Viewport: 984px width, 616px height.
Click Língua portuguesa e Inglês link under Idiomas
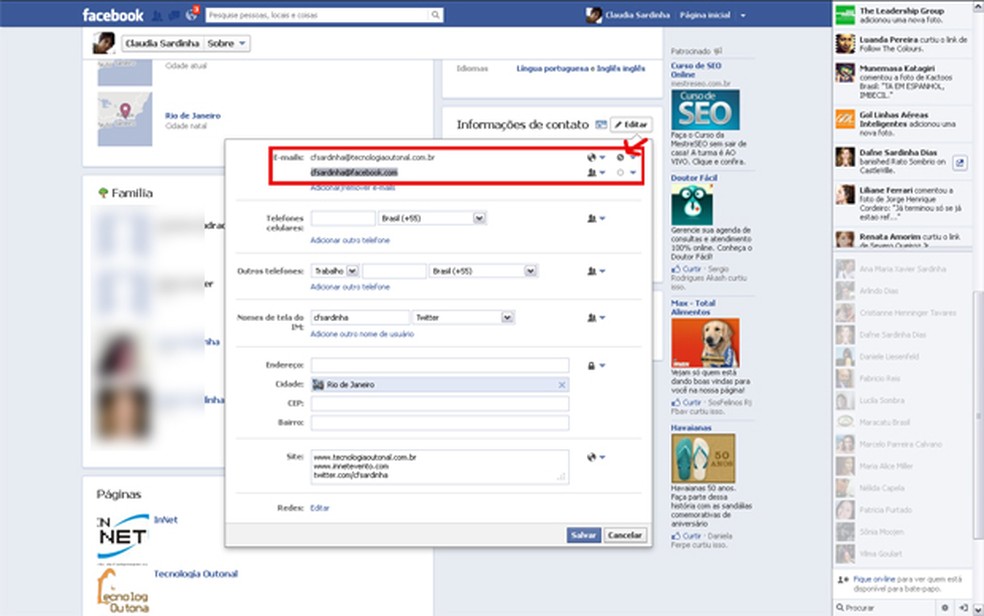pos(580,68)
